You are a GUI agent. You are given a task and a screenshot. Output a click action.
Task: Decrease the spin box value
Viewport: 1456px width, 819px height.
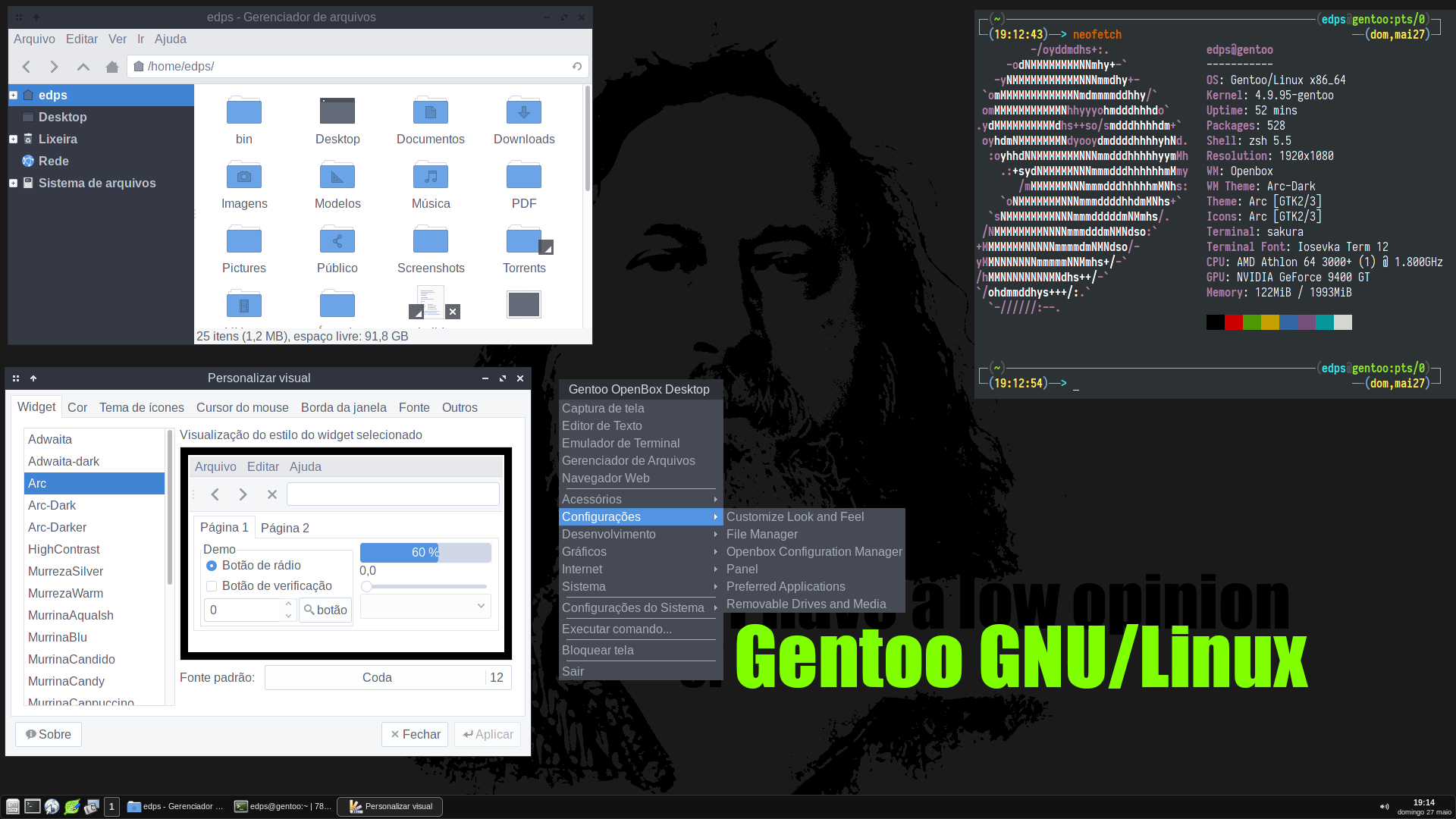coord(288,616)
